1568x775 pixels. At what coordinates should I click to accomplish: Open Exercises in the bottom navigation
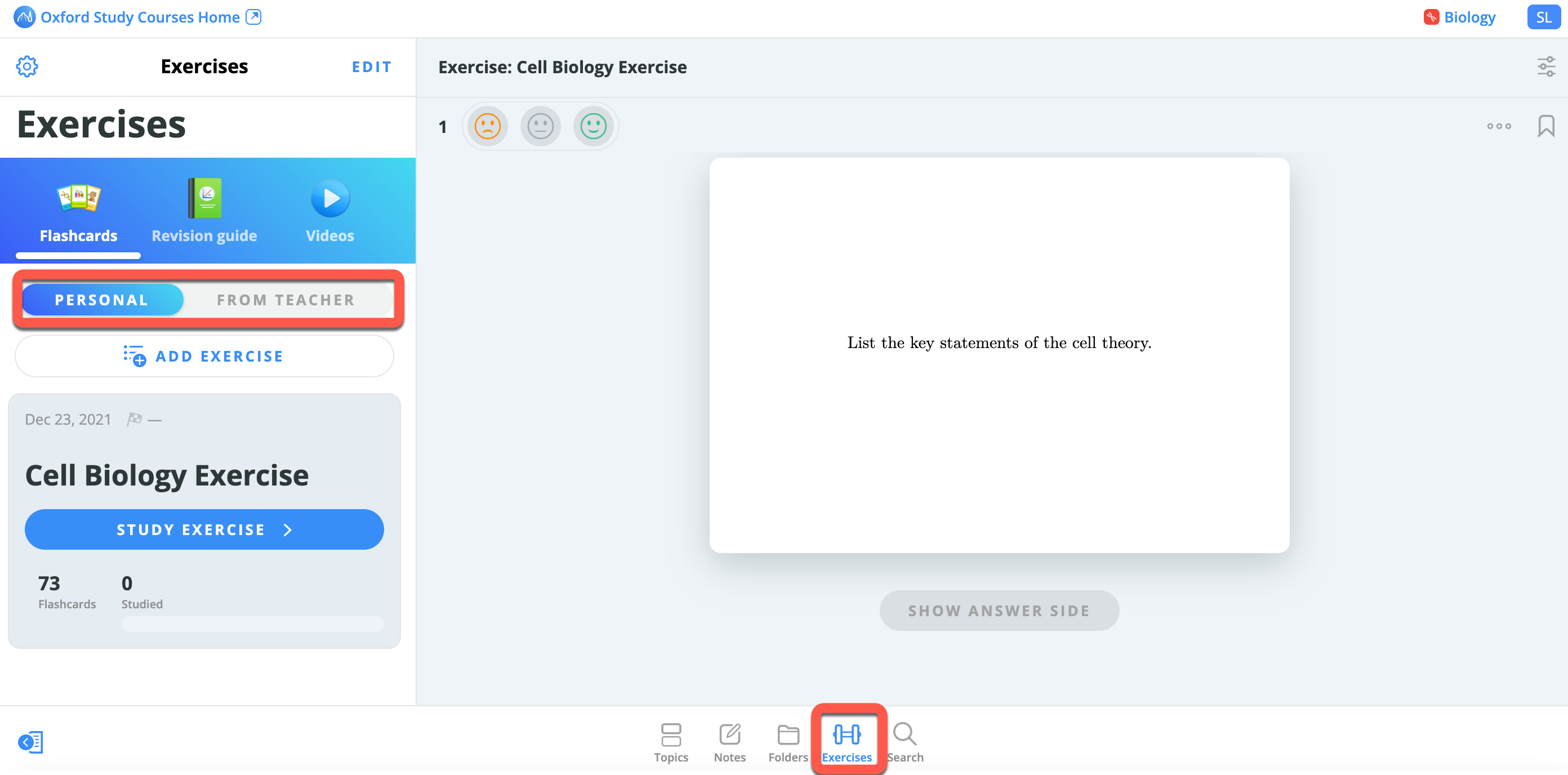tap(847, 742)
